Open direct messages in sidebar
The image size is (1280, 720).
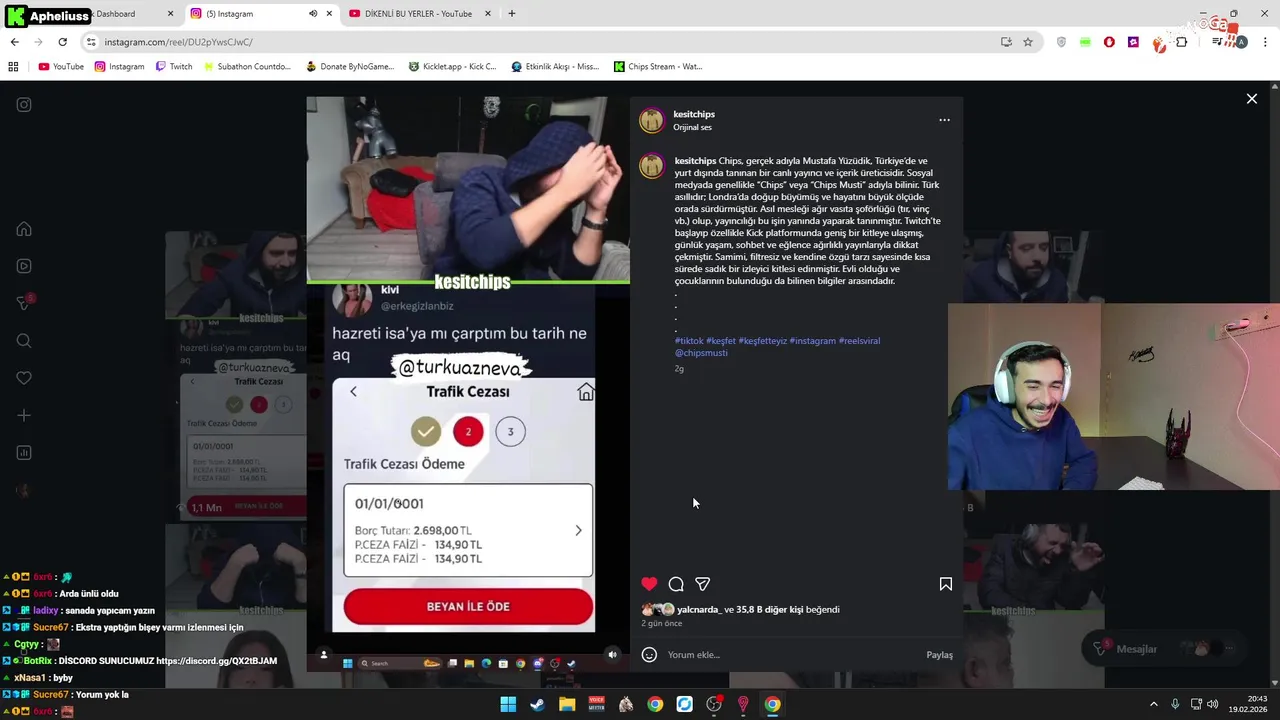[x=24, y=303]
